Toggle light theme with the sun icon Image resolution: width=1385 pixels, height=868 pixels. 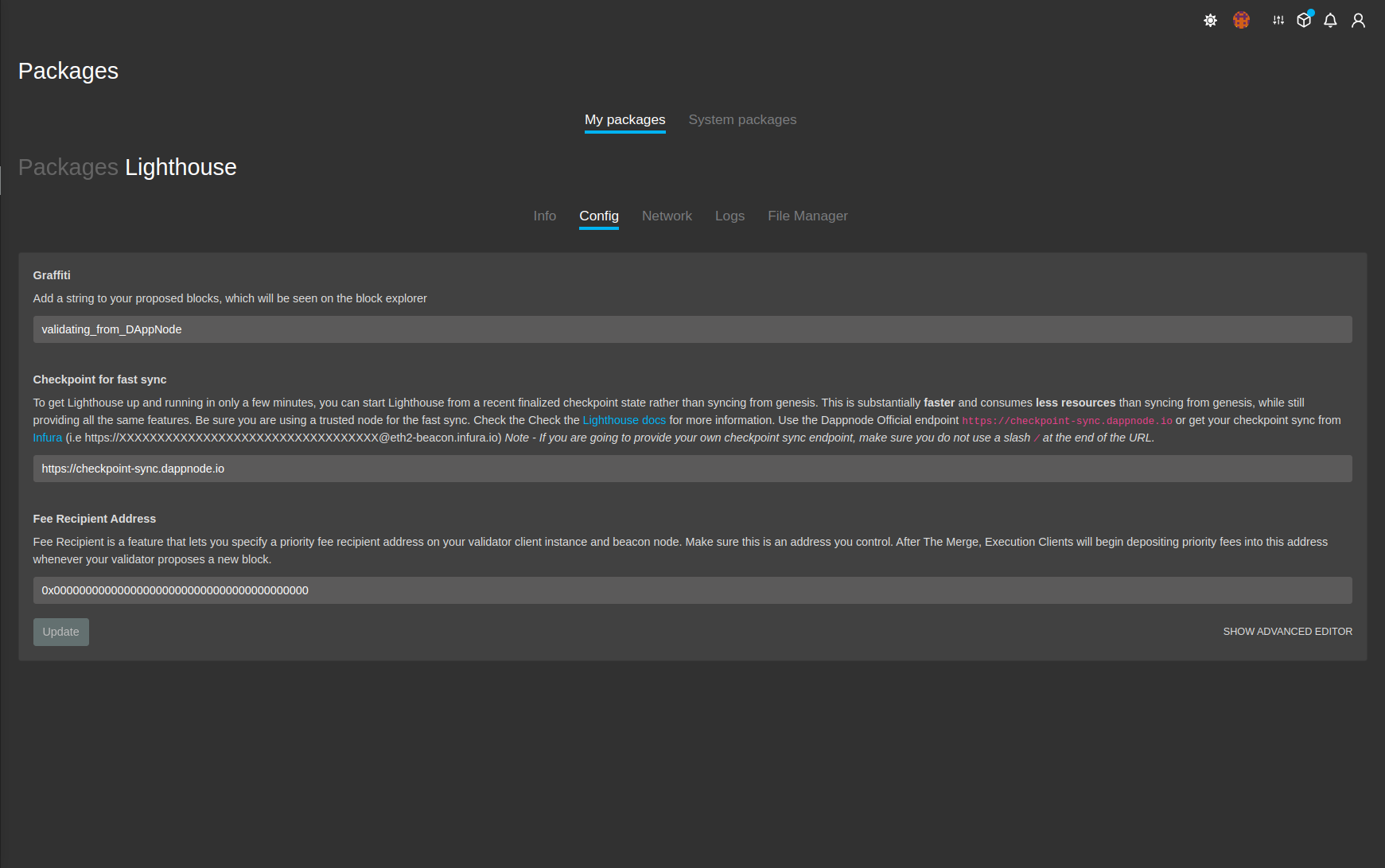click(1210, 20)
